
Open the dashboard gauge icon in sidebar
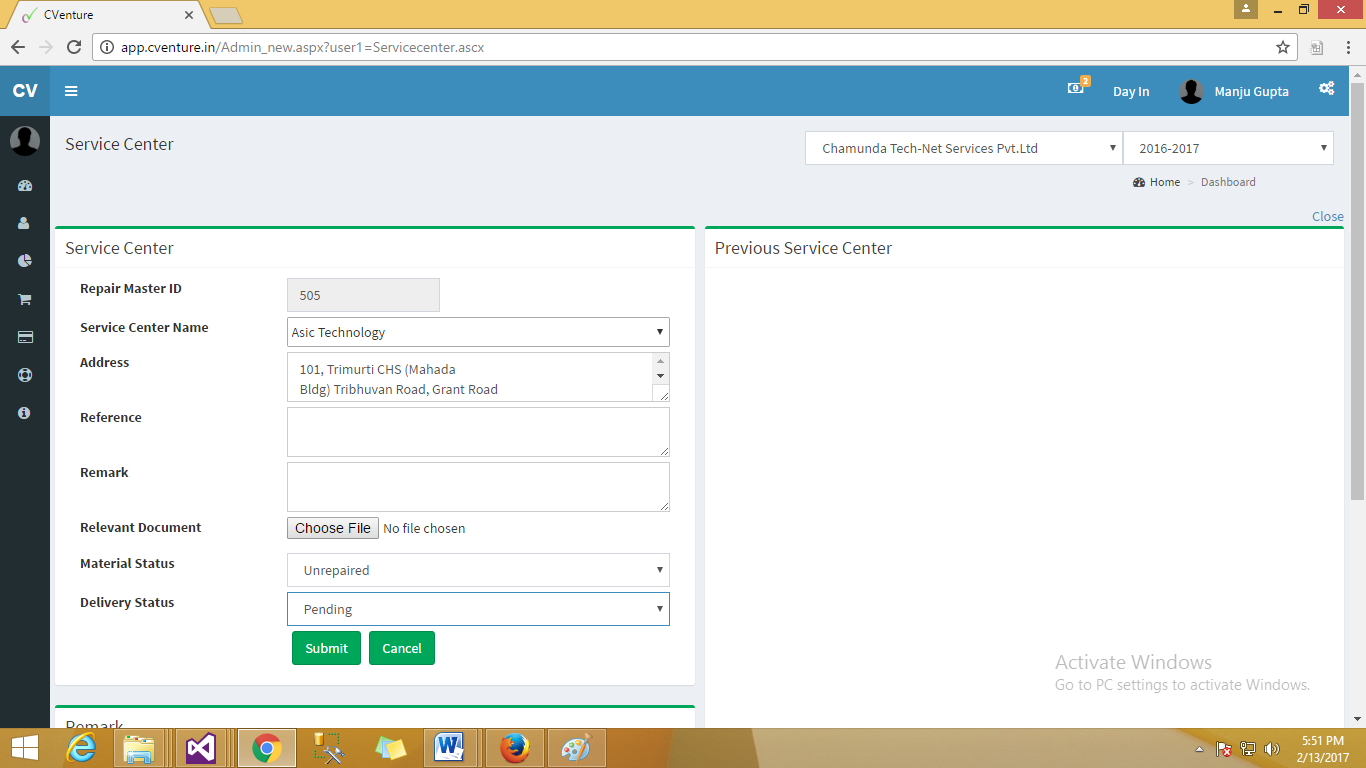[x=25, y=186]
